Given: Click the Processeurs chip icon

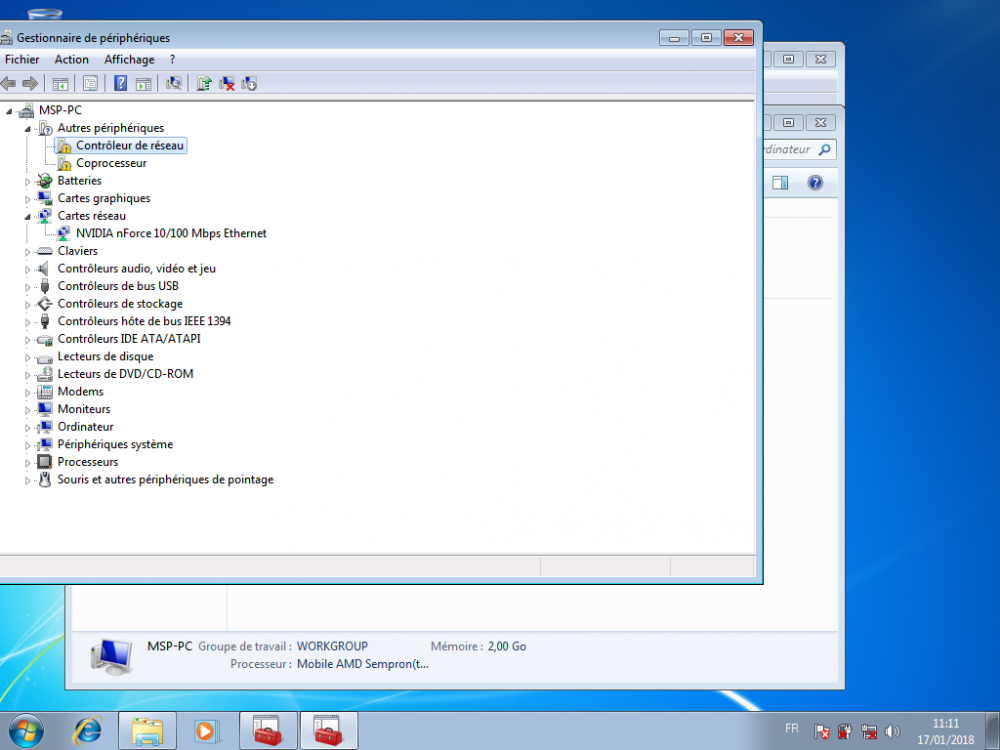Looking at the screenshot, I should click(45, 462).
